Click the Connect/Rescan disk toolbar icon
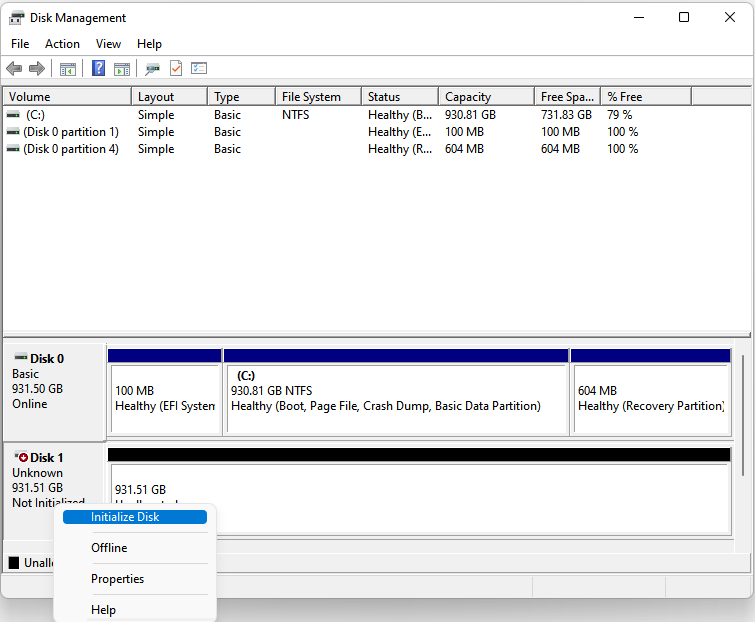Image resolution: width=755 pixels, height=622 pixels. (x=152, y=69)
